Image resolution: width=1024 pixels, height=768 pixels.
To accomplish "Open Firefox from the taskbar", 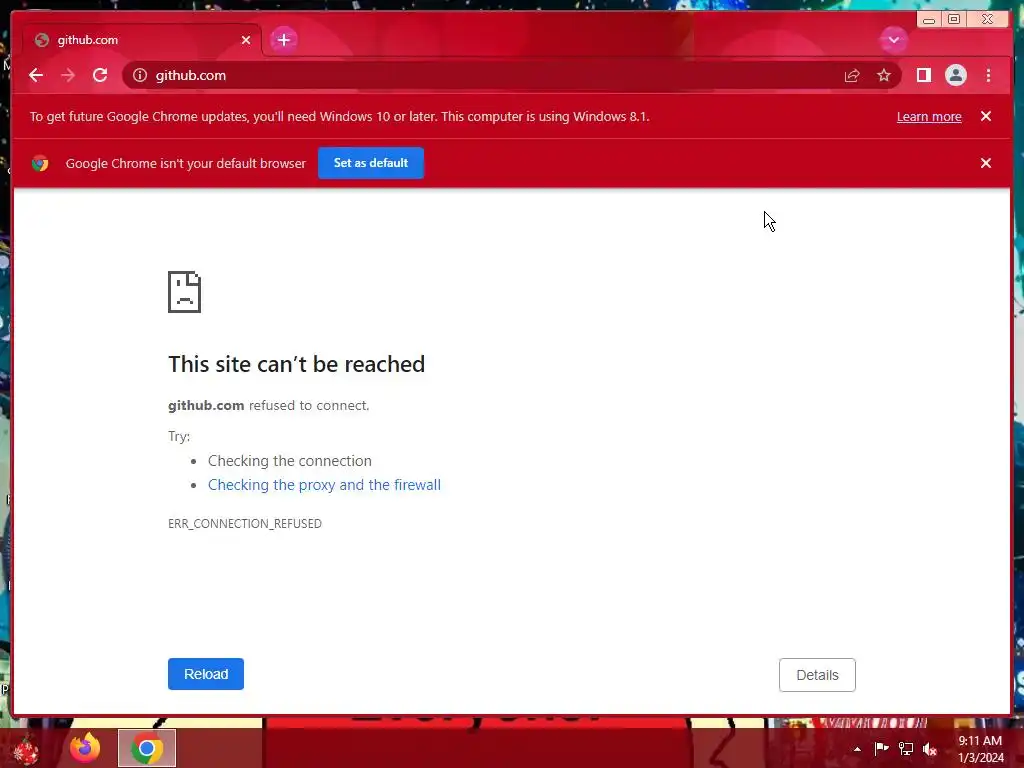I will [x=85, y=748].
